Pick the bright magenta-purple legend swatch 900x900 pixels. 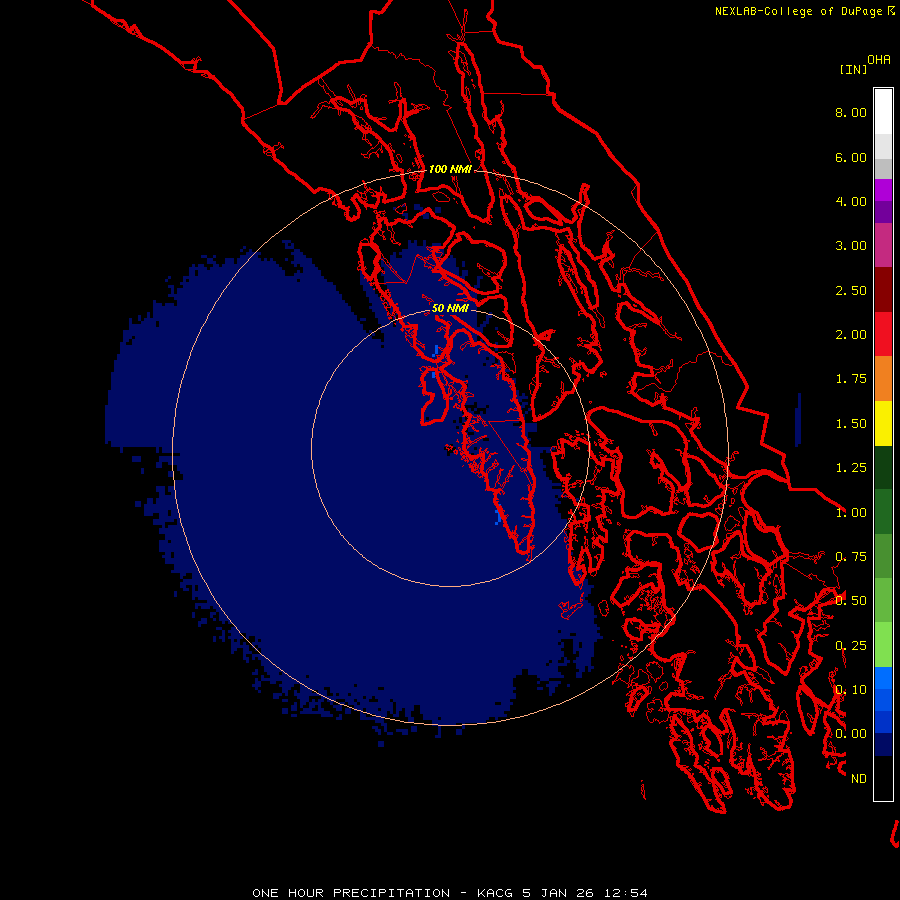pyautogui.click(x=883, y=190)
